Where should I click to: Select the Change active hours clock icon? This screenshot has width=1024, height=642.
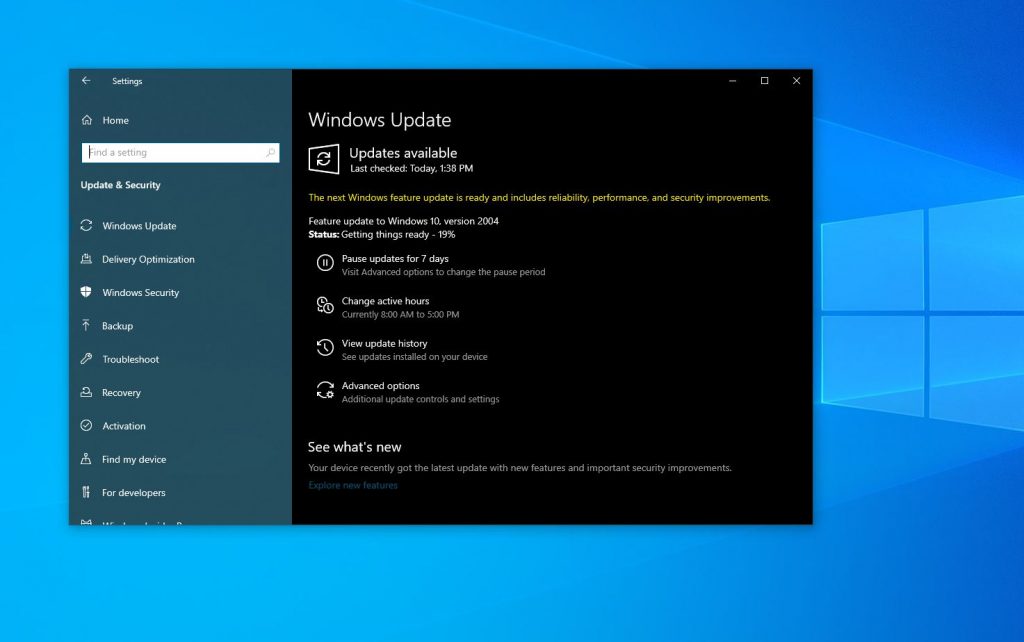[x=324, y=306]
